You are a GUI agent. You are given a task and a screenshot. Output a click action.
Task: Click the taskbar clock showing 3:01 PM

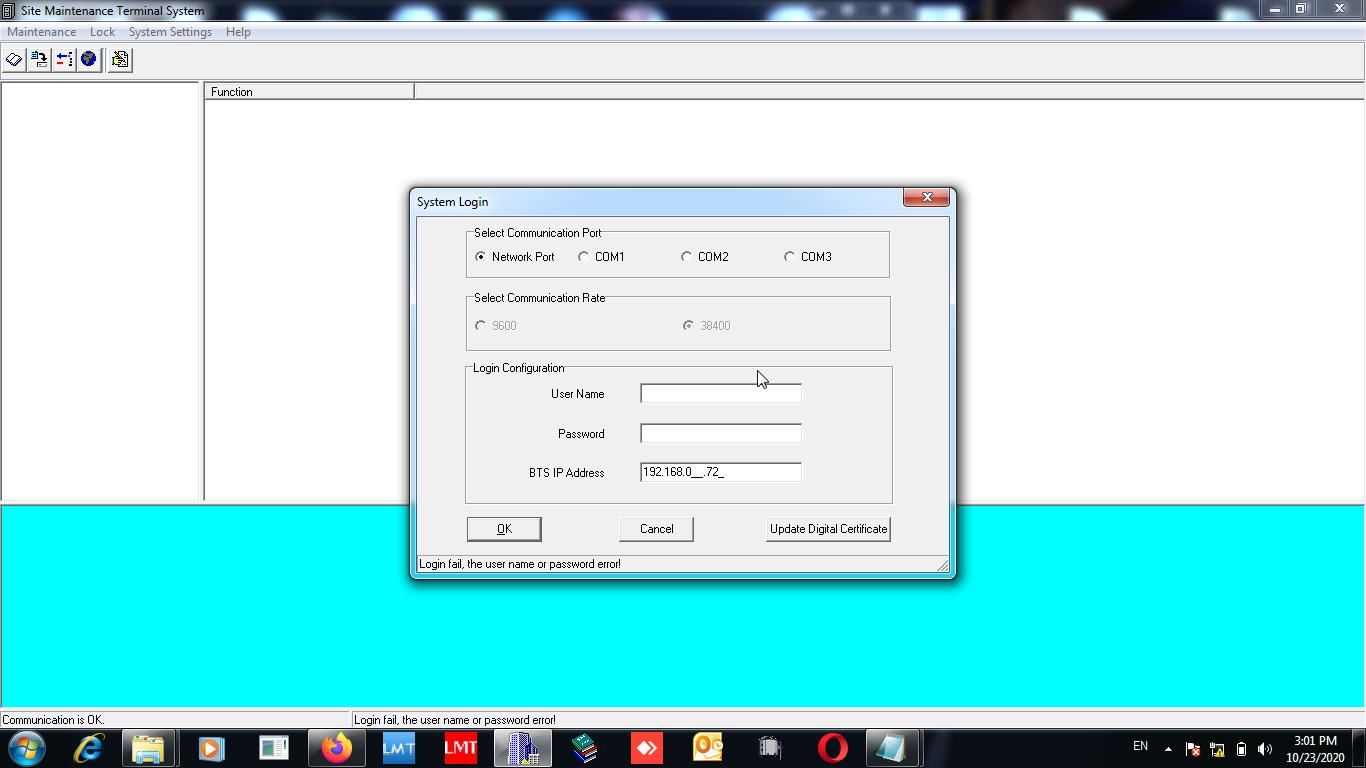point(1315,749)
